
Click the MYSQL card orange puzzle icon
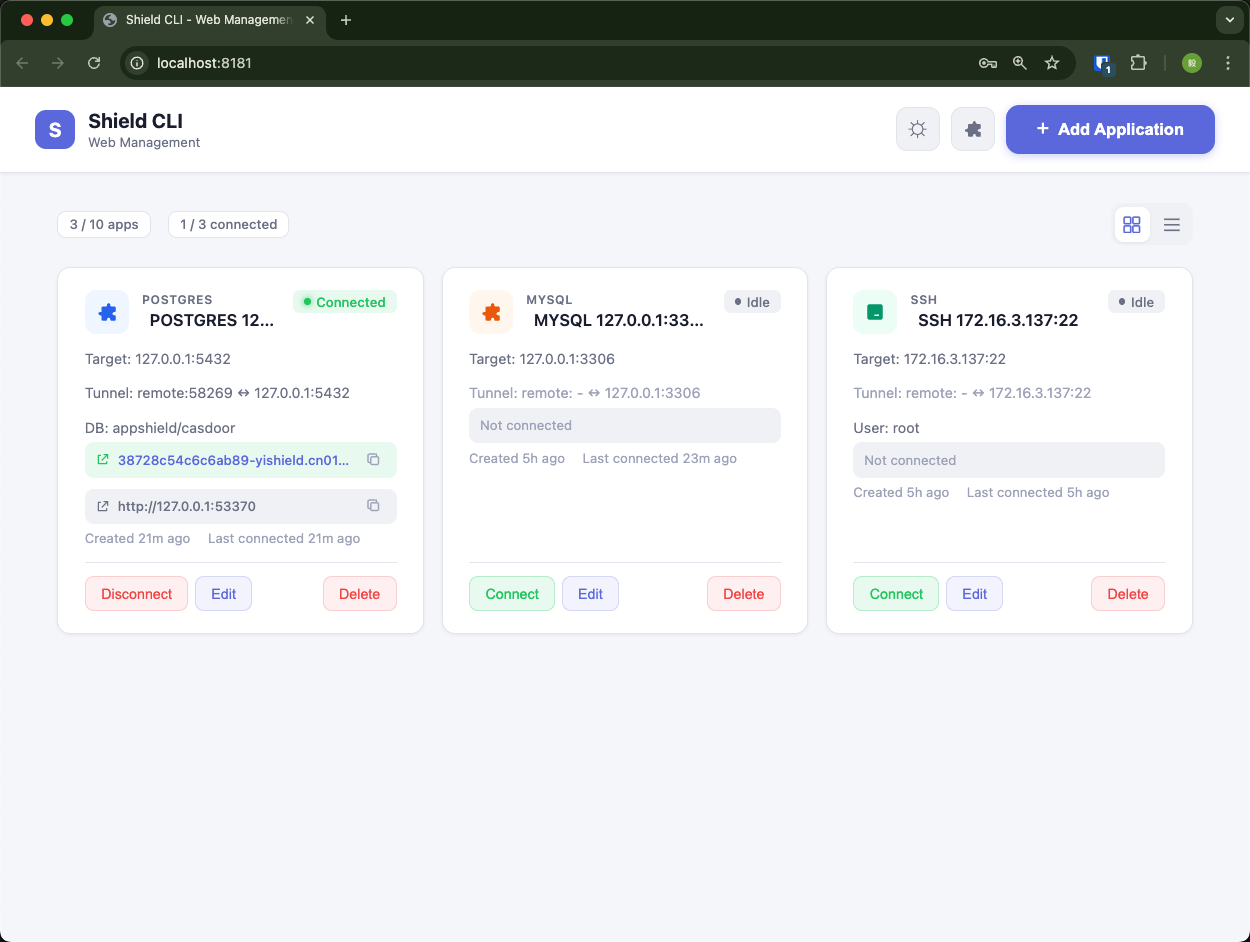tap(491, 312)
